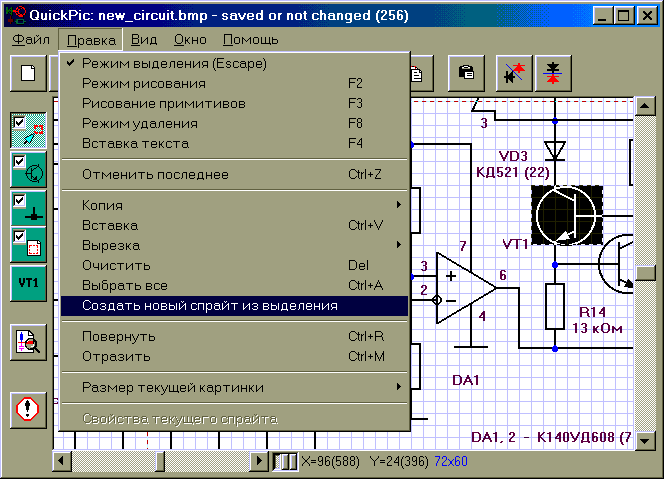Open the Вид menu

point(144,40)
